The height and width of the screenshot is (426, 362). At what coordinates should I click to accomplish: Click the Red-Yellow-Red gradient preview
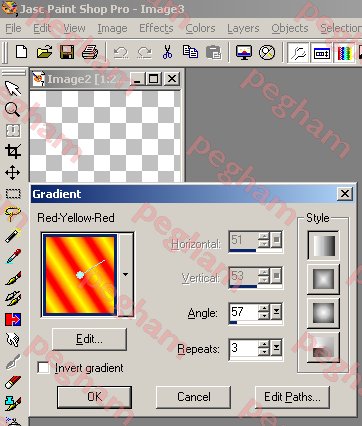(x=79, y=275)
